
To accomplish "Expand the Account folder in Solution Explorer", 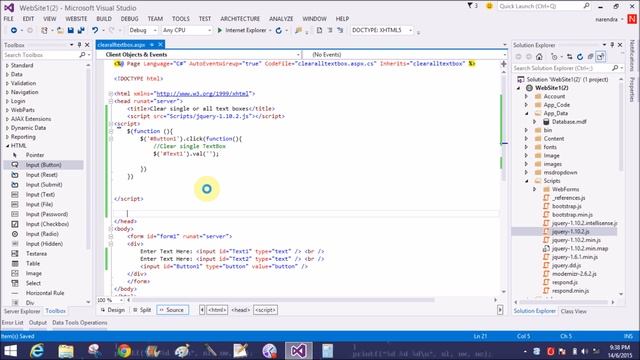I will [x=527, y=96].
